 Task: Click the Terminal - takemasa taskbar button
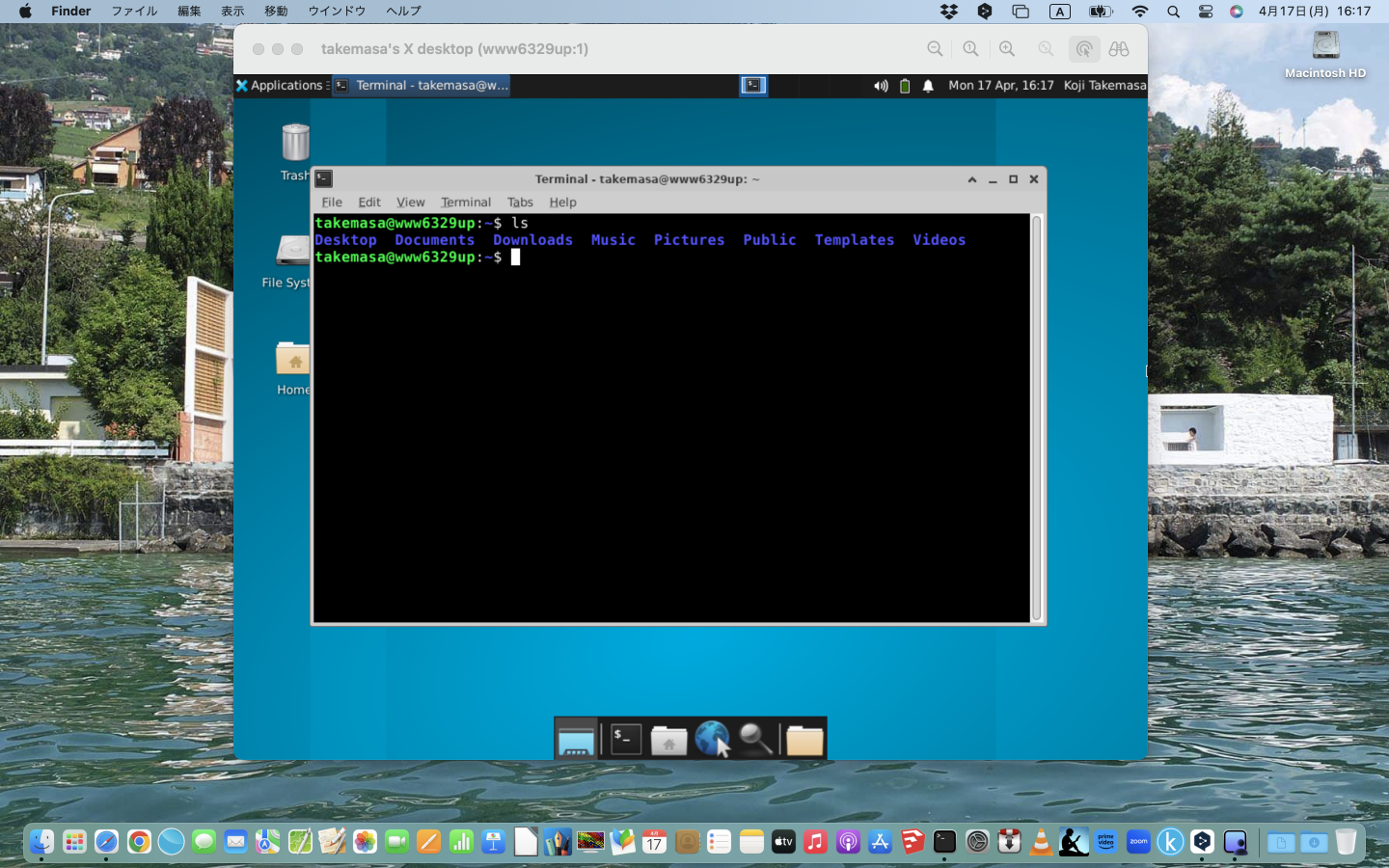pos(422,86)
